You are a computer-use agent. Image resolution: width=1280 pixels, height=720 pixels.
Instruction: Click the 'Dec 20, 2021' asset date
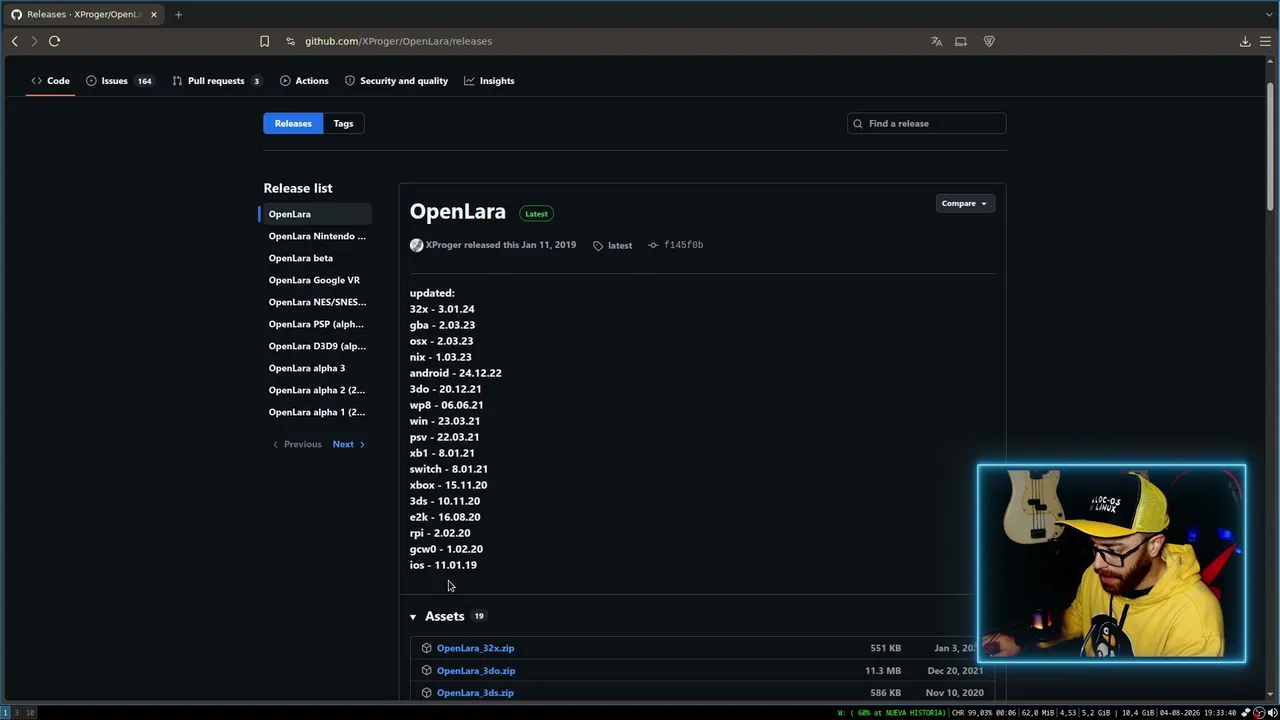click(x=954, y=671)
